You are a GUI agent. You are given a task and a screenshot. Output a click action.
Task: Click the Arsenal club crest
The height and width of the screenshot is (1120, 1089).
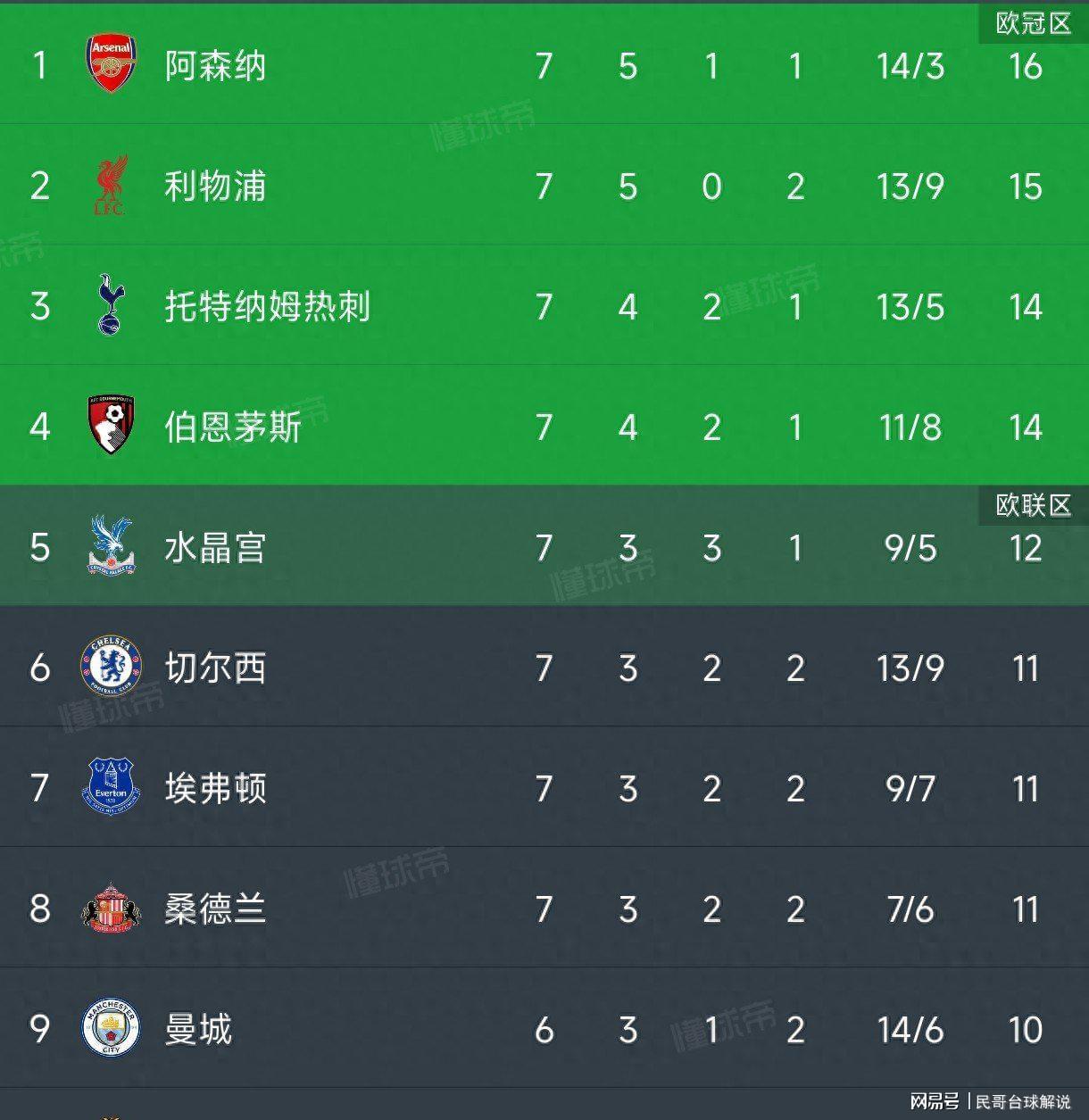coord(111,65)
